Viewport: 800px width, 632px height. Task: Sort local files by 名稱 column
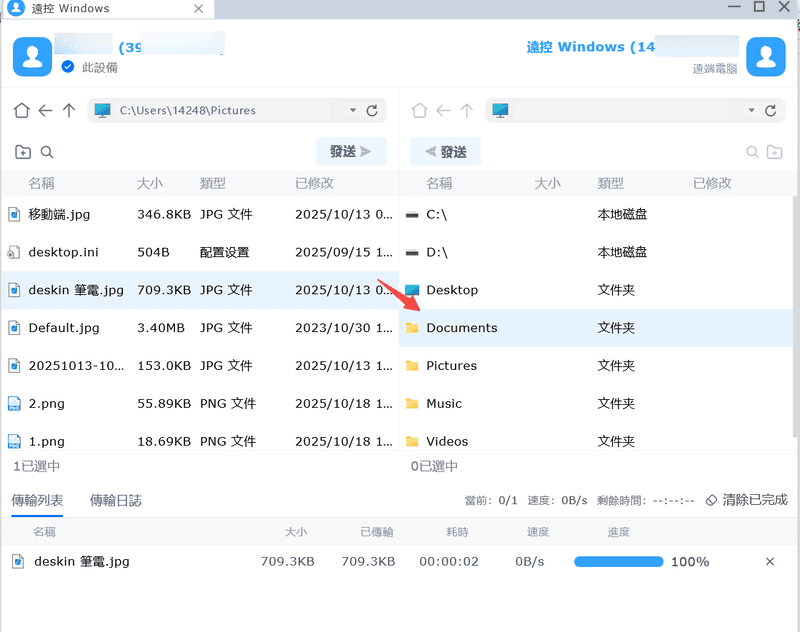click(41, 183)
